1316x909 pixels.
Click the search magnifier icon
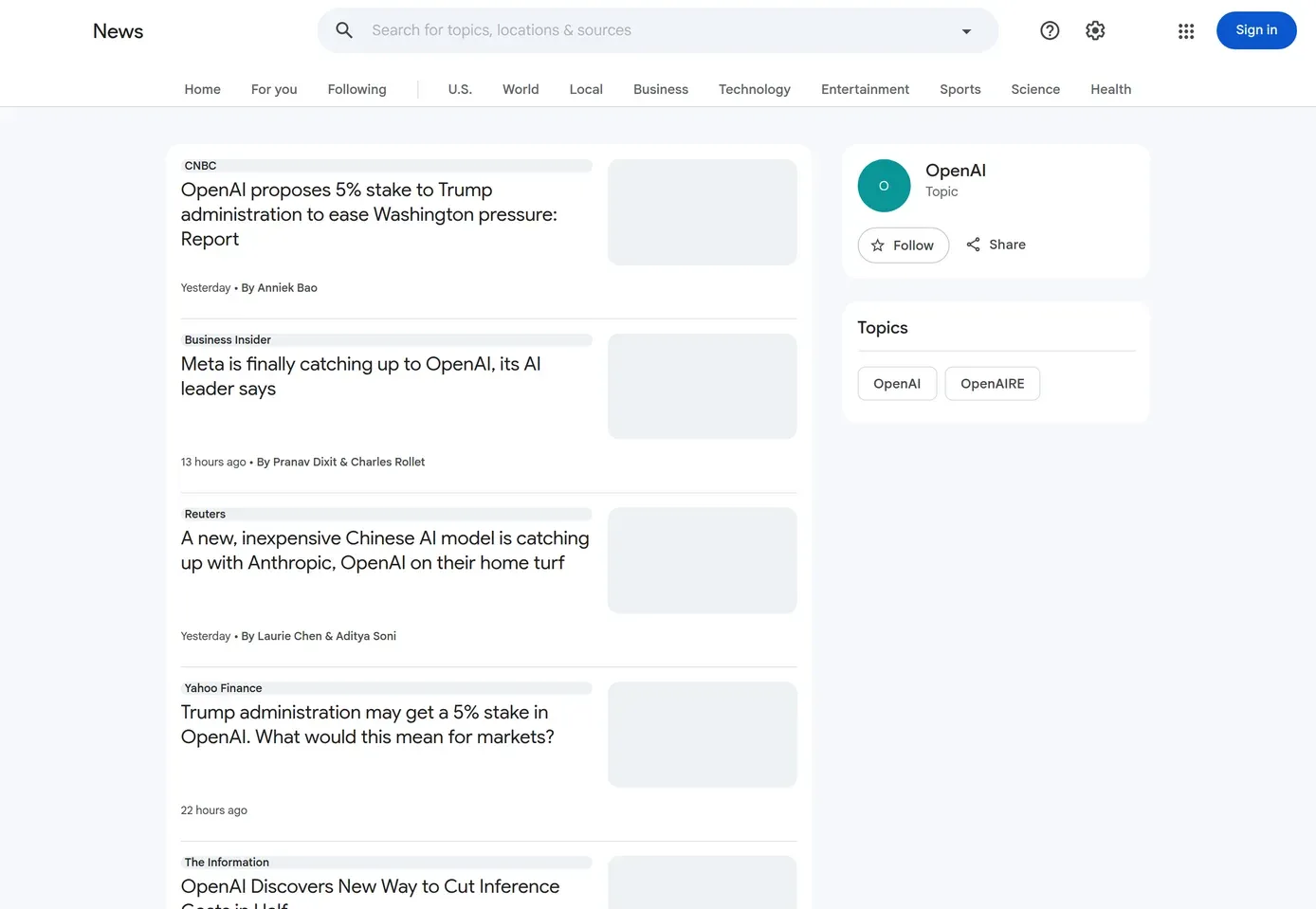(x=344, y=30)
